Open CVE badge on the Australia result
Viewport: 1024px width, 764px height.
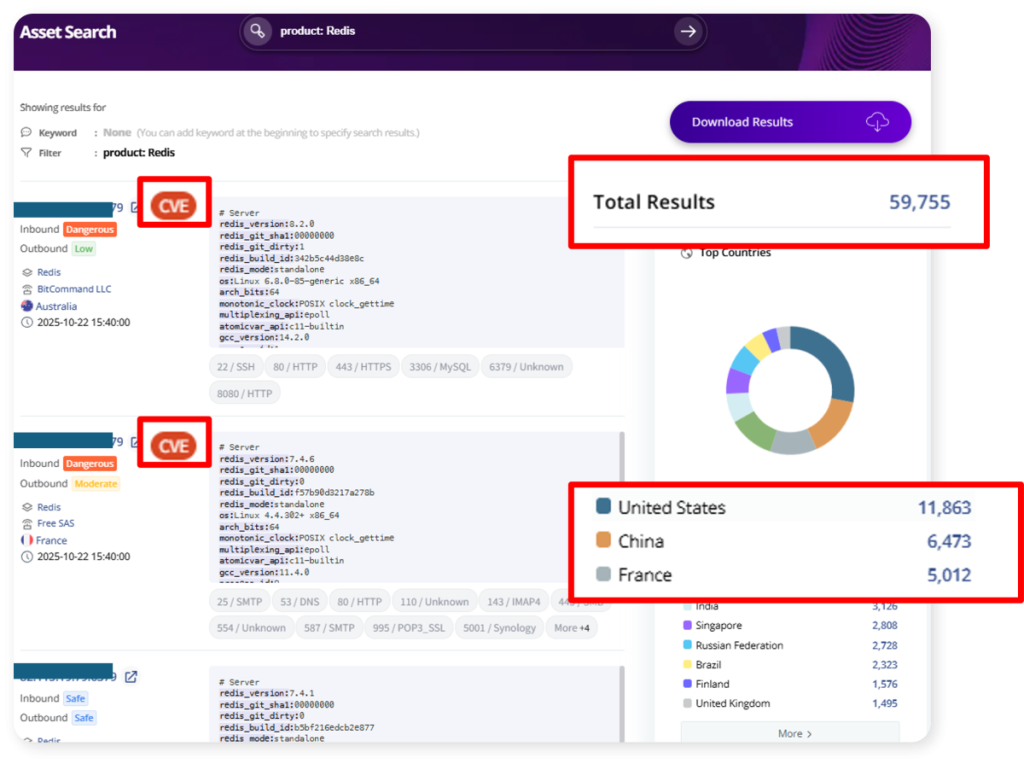(174, 207)
